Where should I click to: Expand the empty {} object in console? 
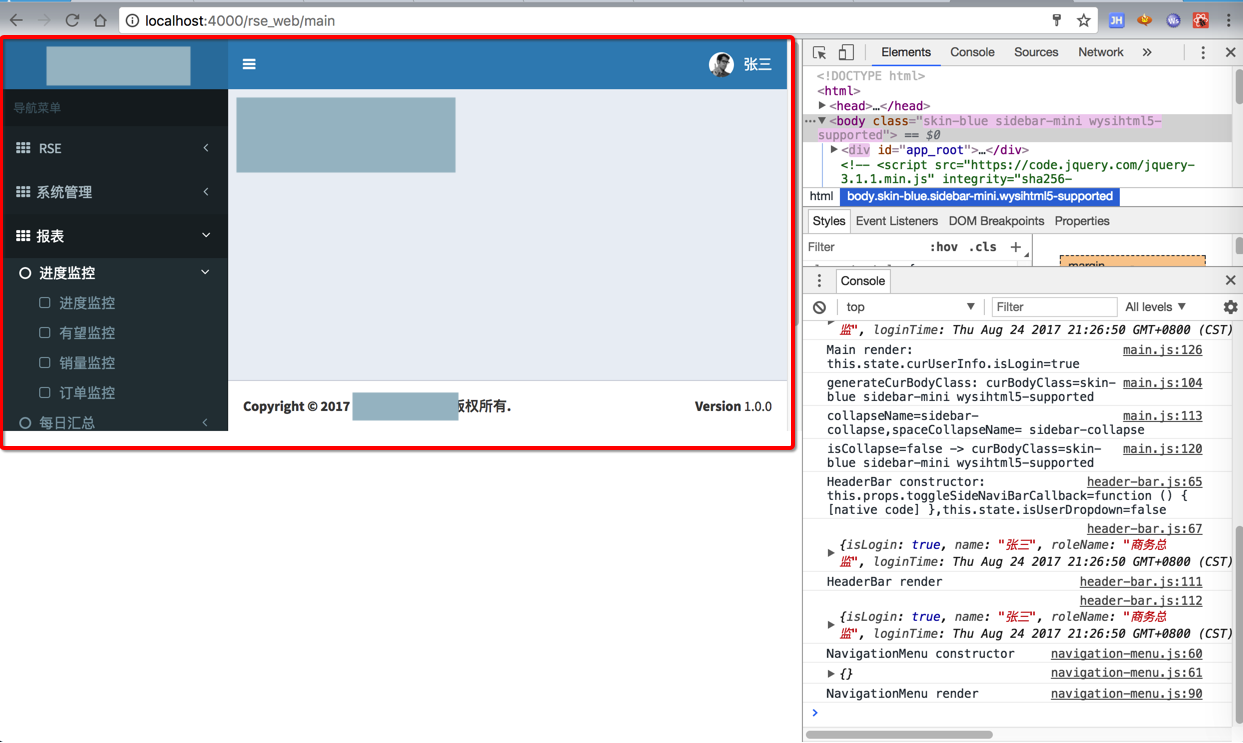pyautogui.click(x=831, y=674)
